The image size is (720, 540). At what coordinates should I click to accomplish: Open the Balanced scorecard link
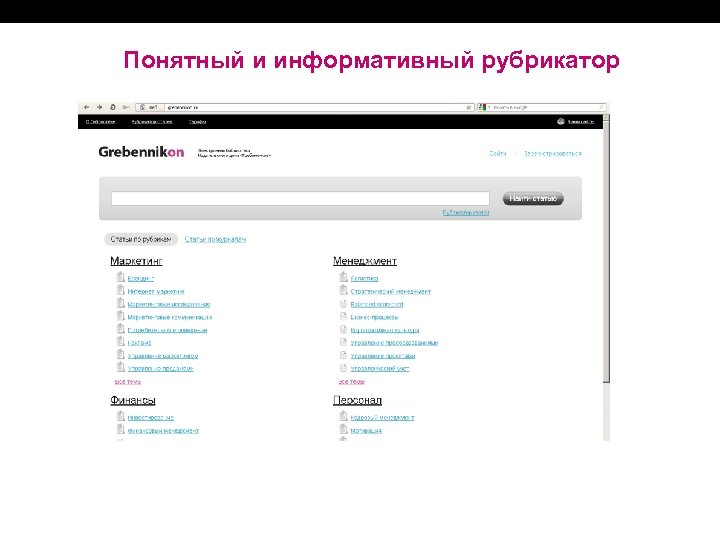tap(377, 304)
